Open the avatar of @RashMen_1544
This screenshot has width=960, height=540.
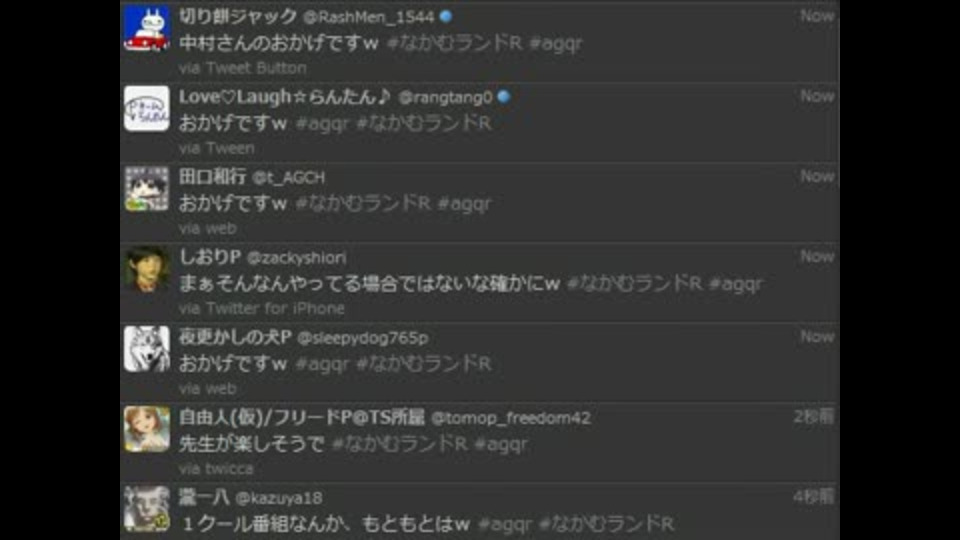tap(147, 28)
